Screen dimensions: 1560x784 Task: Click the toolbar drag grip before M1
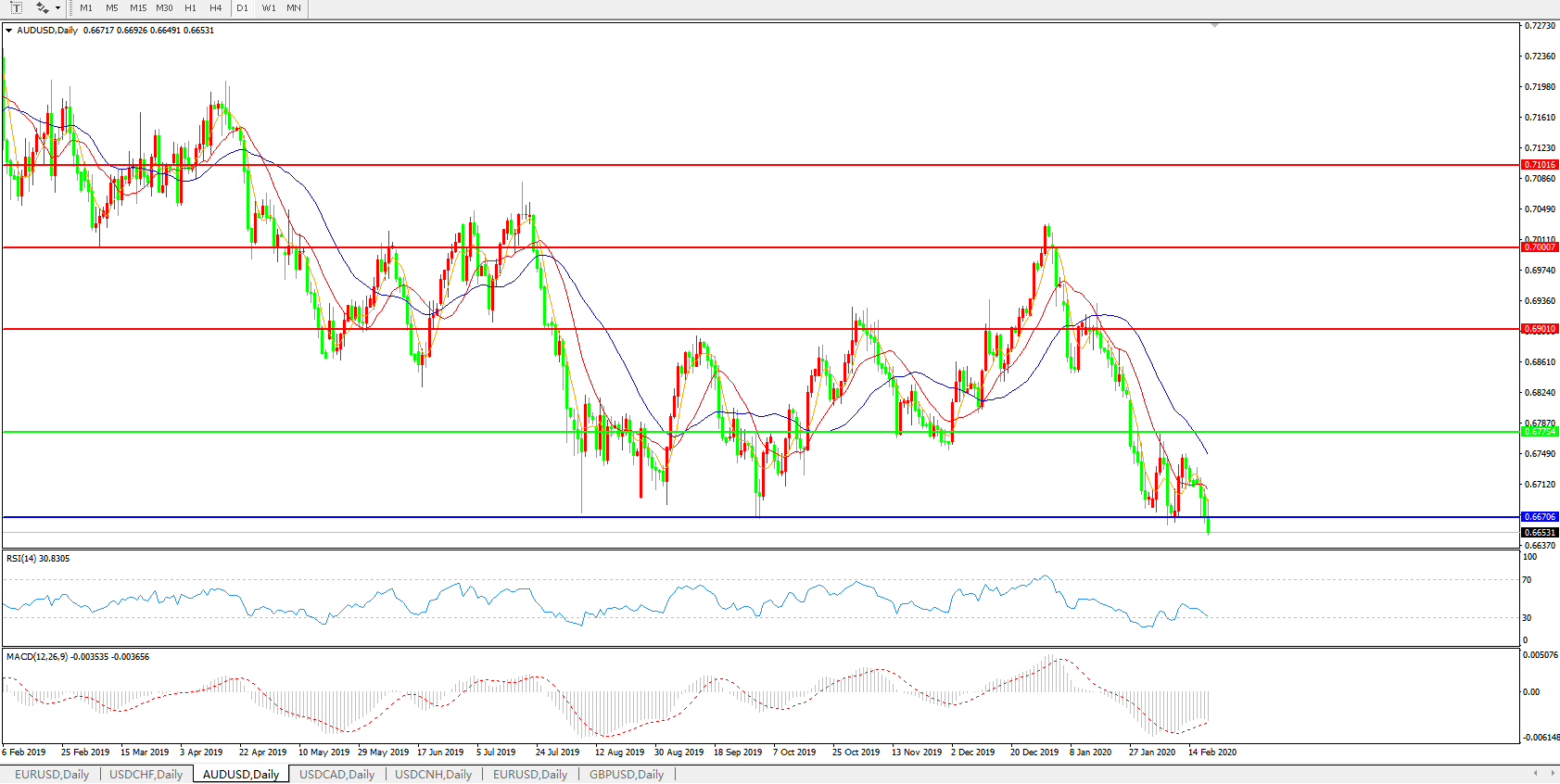pos(70,8)
